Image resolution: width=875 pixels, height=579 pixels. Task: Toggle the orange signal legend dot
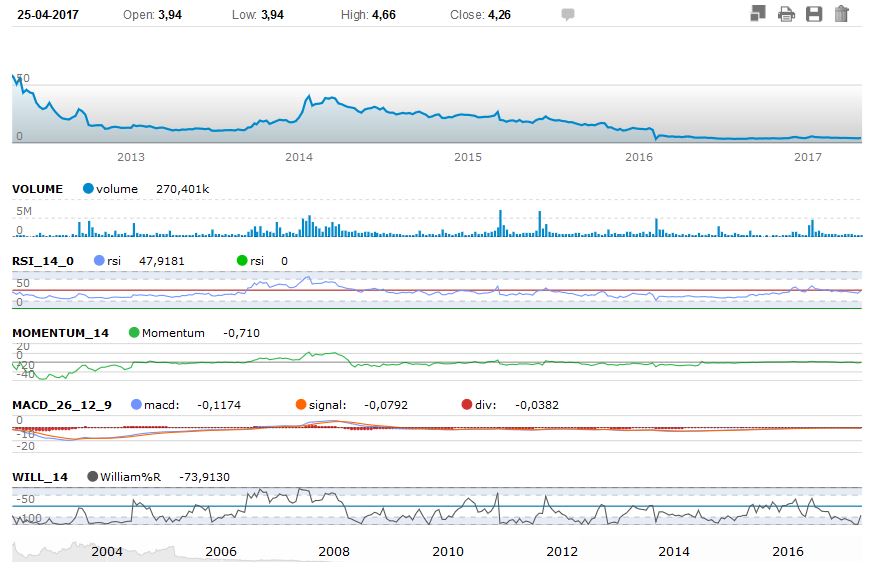click(x=301, y=405)
